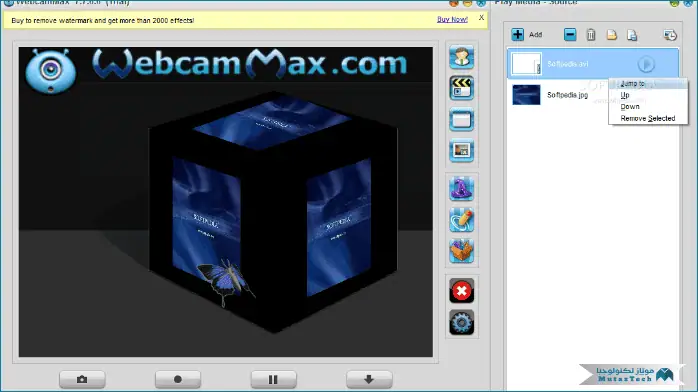This screenshot has height=392, width=698.
Task: Open playlist with the yellow folder icon
Action: [x=612, y=35]
